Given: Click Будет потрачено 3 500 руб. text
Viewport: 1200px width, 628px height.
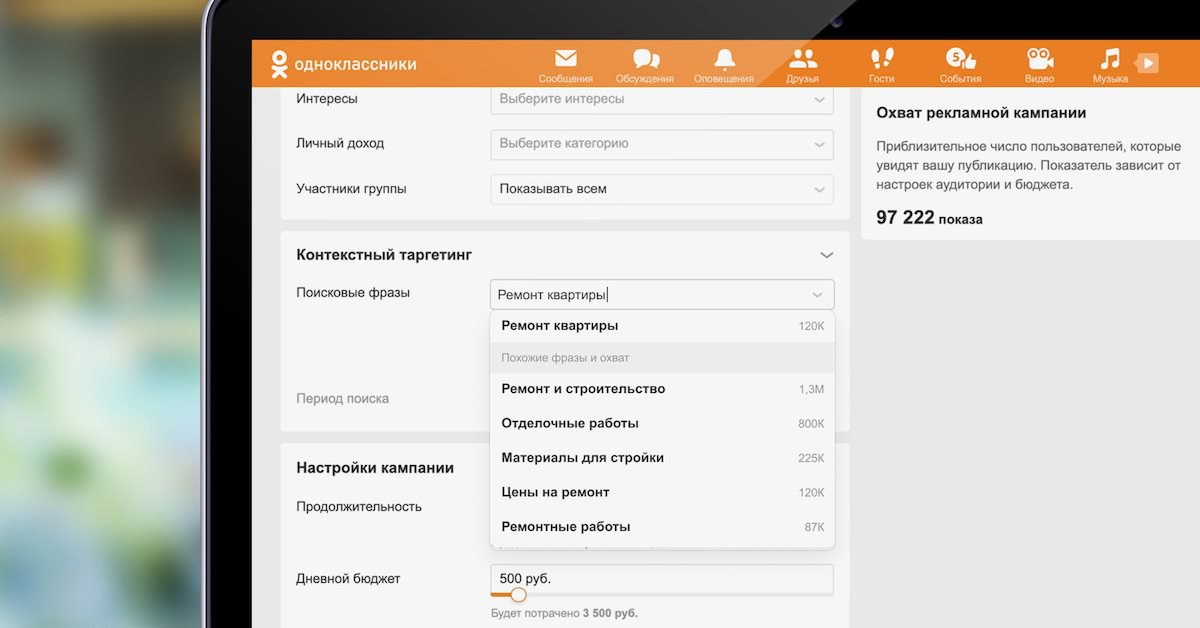Looking at the screenshot, I should (x=564, y=613).
